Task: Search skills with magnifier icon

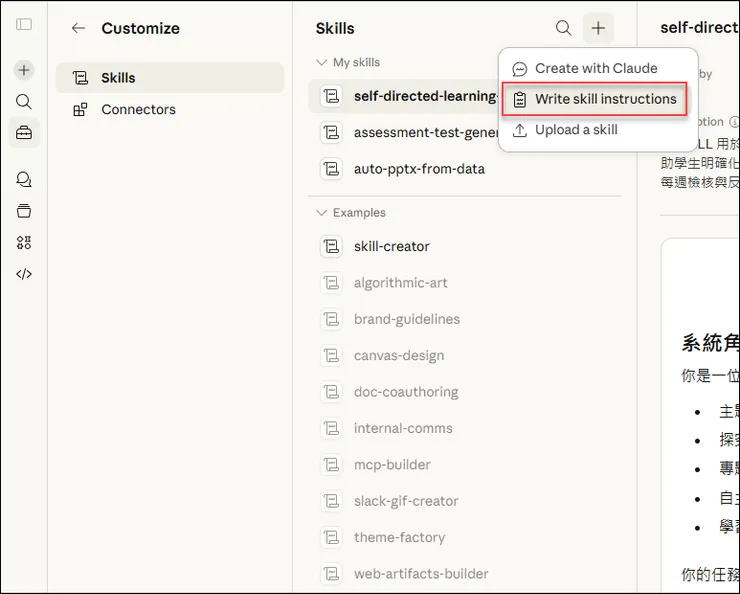Action: point(564,28)
